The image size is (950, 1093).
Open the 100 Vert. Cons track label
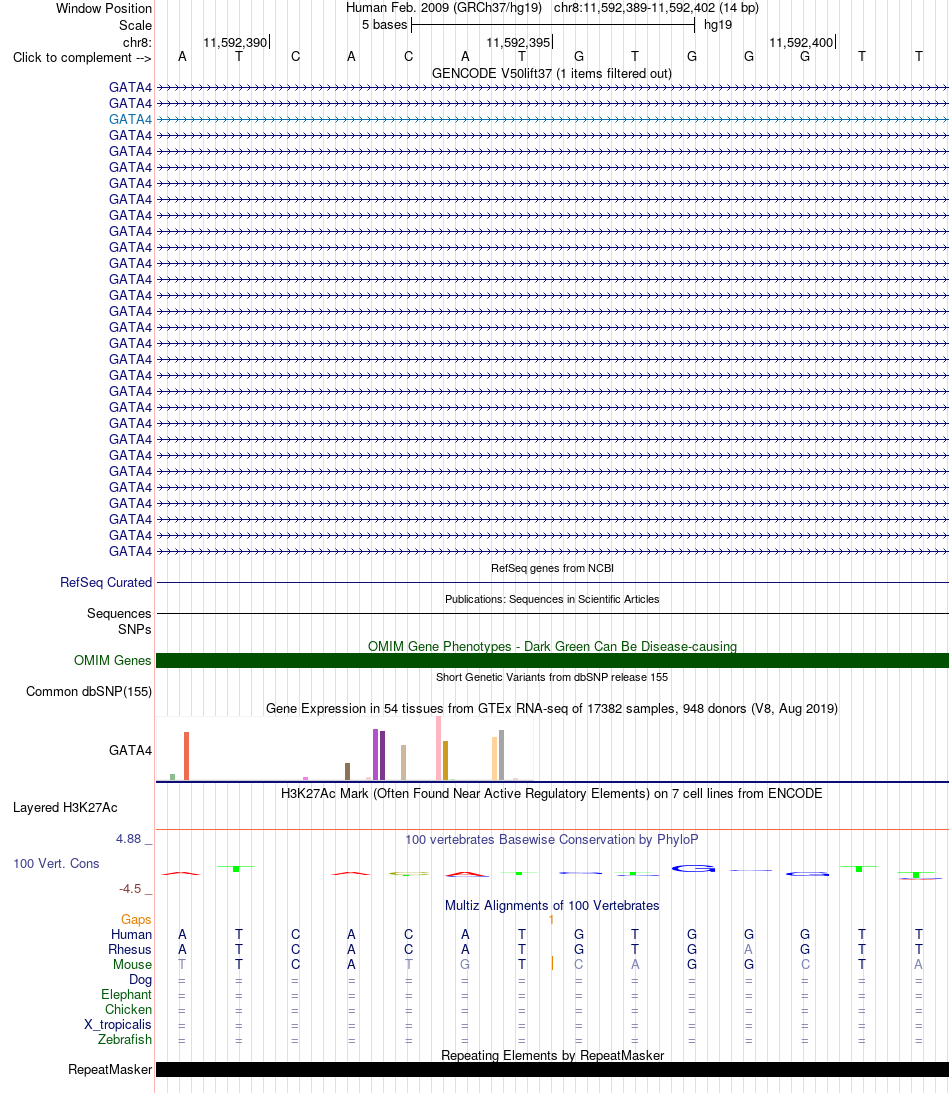point(56,863)
